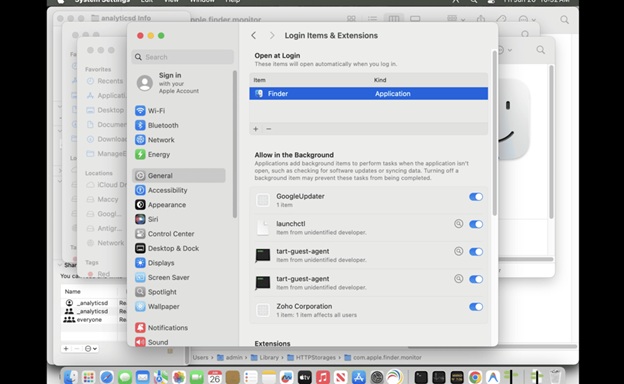This screenshot has width=624, height=384.
Task: Click plus button in analyticsd Info permissions
Action: [66, 349]
